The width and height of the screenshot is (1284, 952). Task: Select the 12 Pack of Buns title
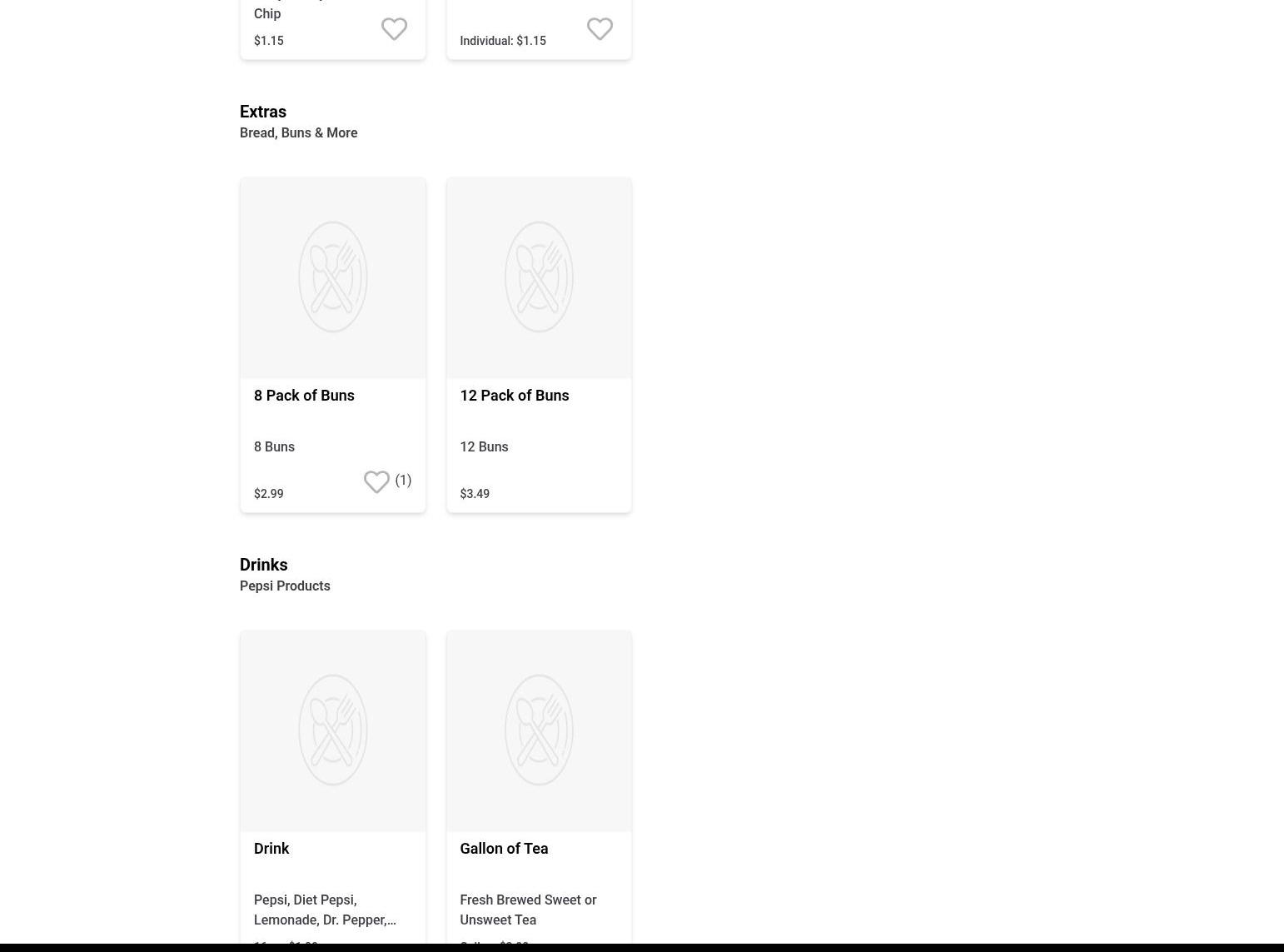[514, 396]
